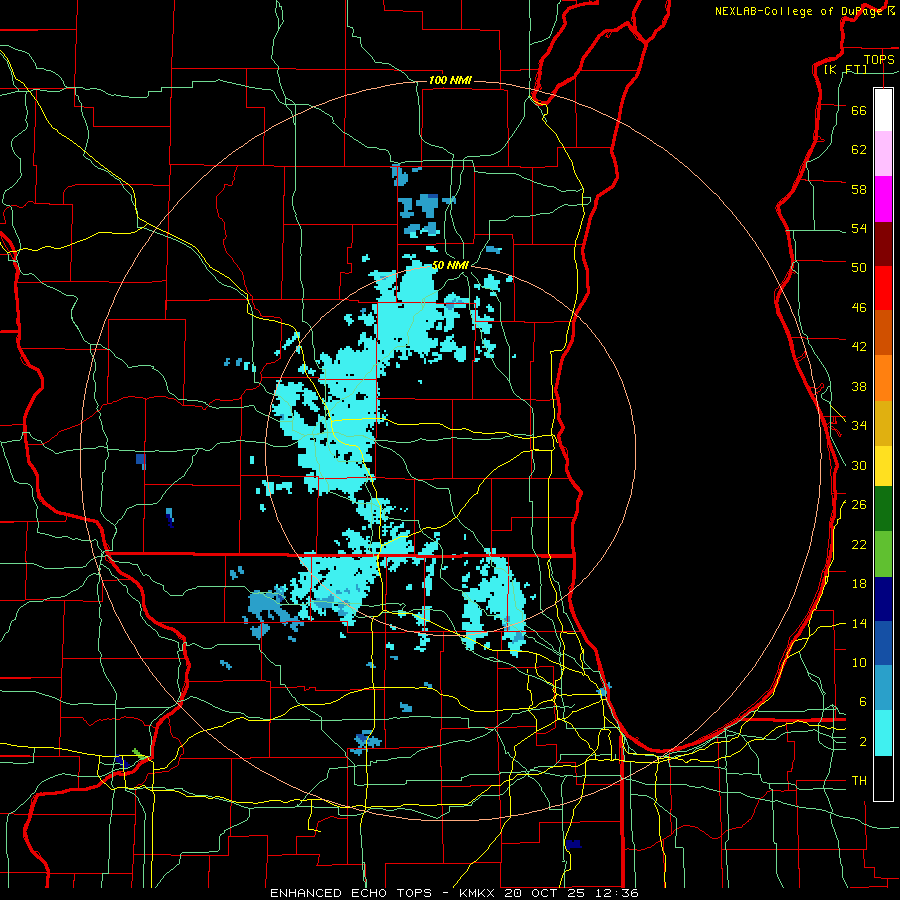This screenshot has width=900, height=900.
Task: Click the 100 NMI range ring label
Action: click(450, 80)
